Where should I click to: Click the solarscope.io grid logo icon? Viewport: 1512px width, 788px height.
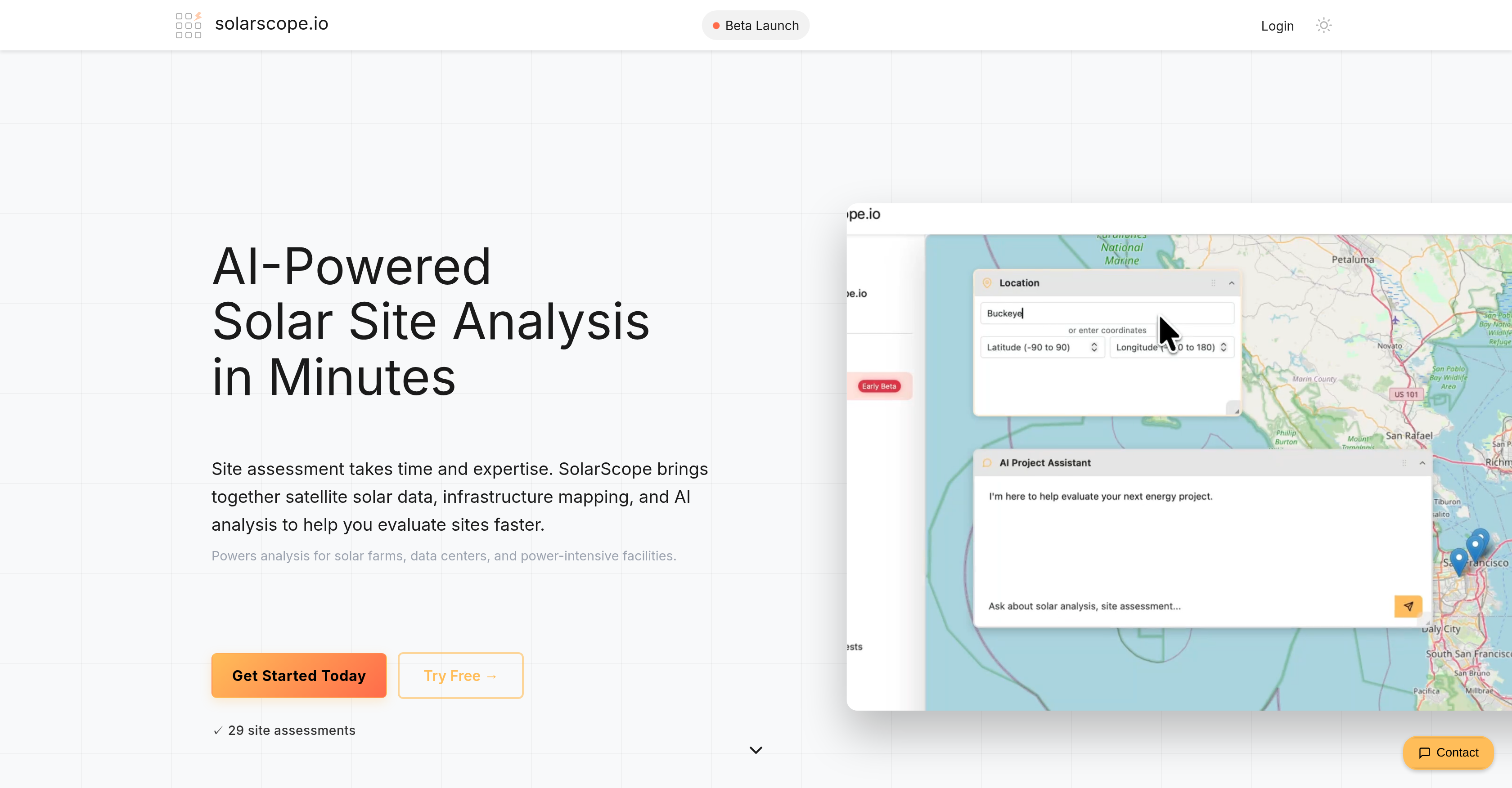189,25
